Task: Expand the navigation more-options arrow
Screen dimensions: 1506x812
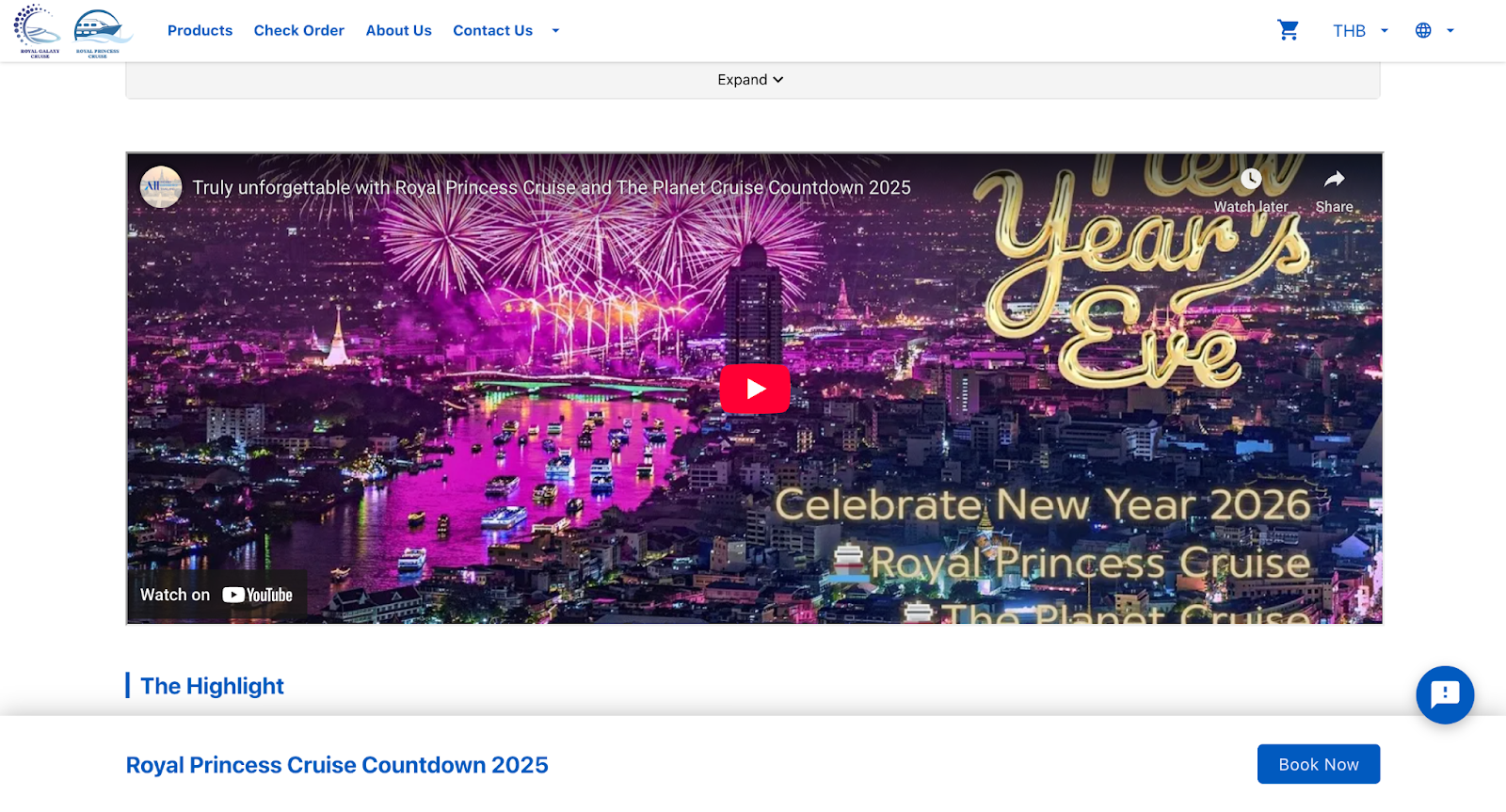Action: pos(555,31)
